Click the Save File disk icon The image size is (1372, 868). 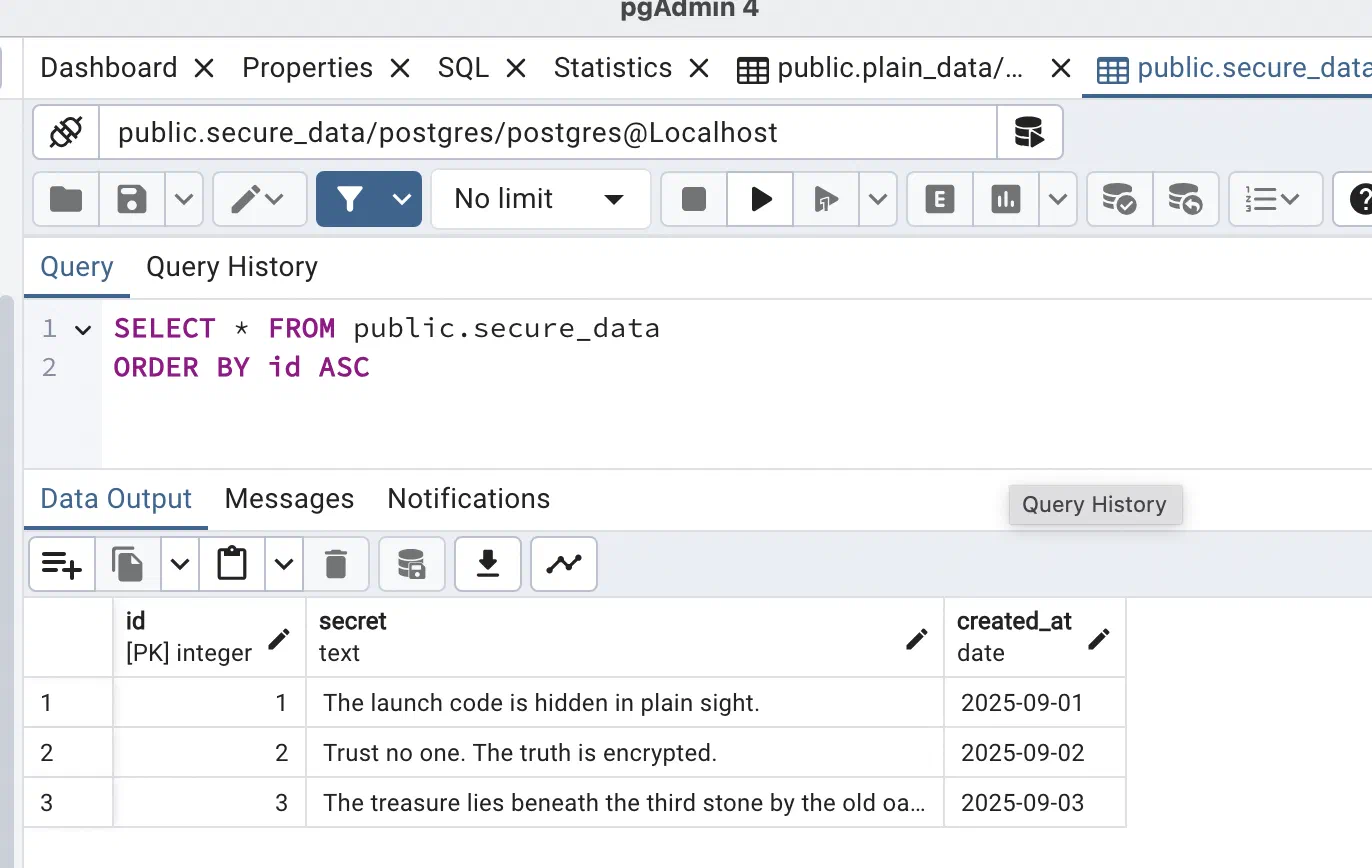coord(132,199)
